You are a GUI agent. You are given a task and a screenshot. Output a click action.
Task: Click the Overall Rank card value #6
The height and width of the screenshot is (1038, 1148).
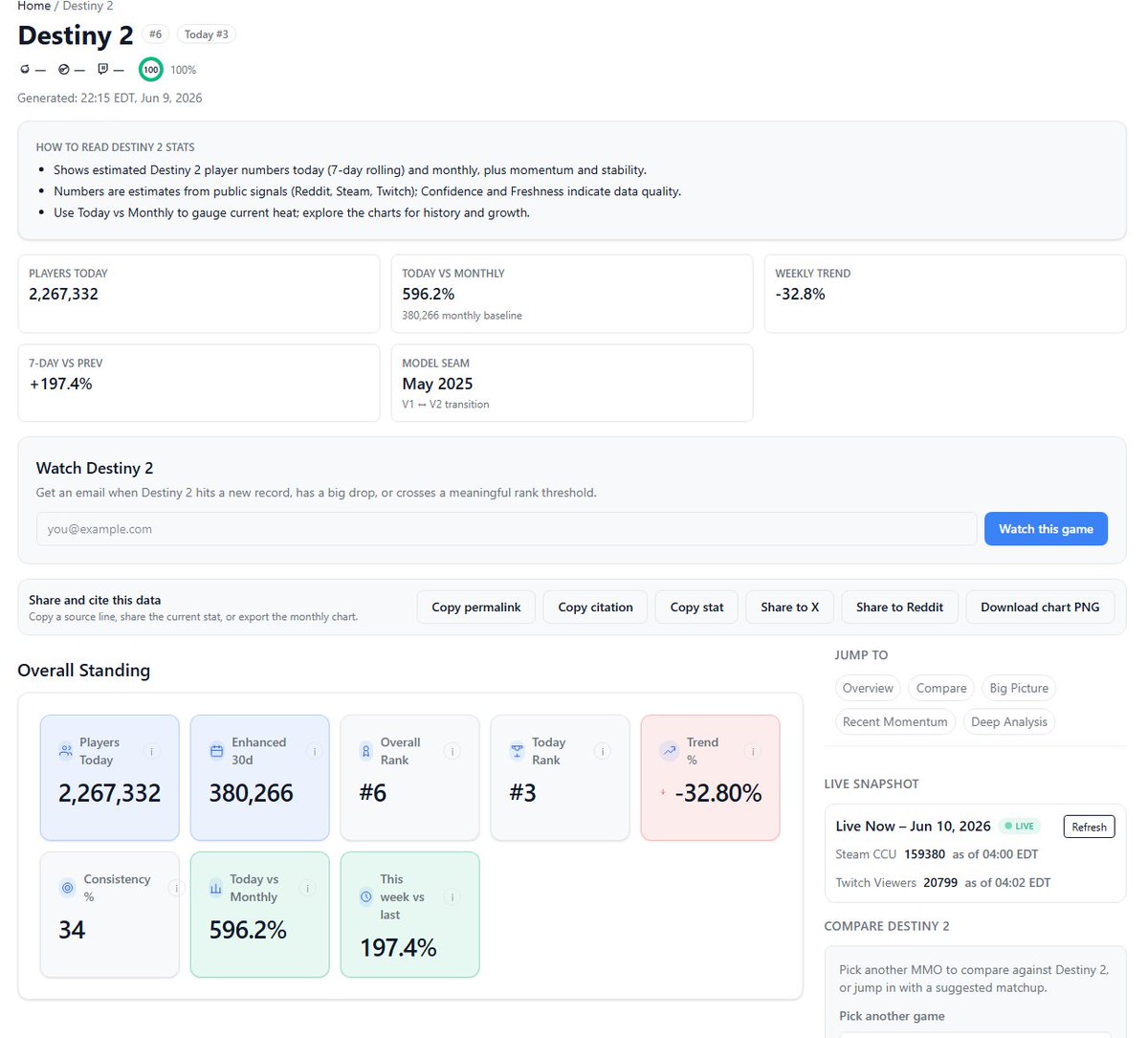click(x=372, y=793)
